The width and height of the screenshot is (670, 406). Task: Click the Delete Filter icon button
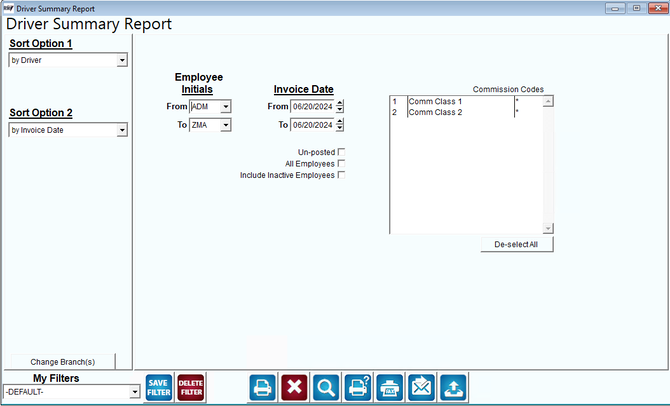coord(191,388)
